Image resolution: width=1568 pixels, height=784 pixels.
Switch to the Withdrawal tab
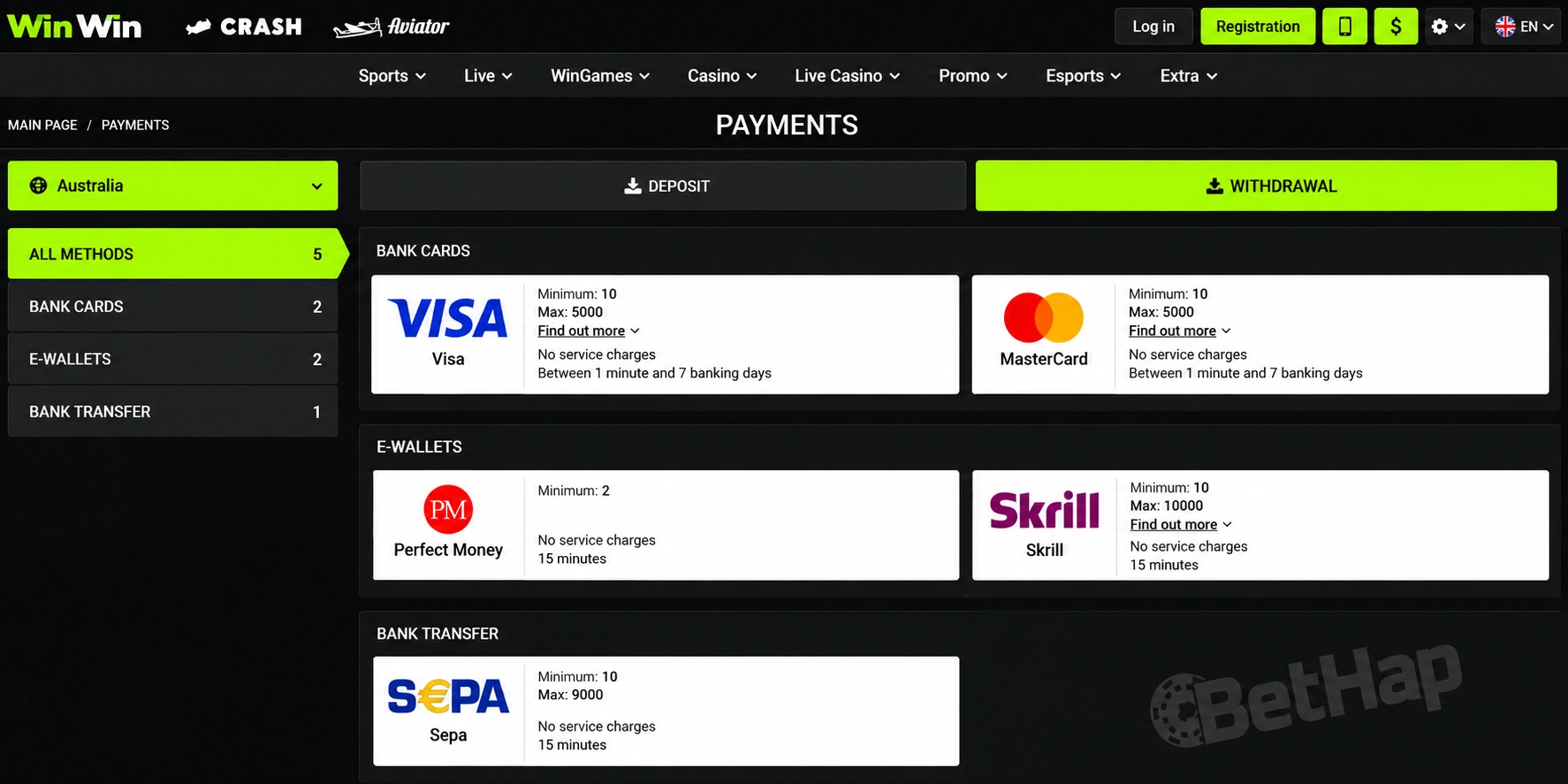1267,186
